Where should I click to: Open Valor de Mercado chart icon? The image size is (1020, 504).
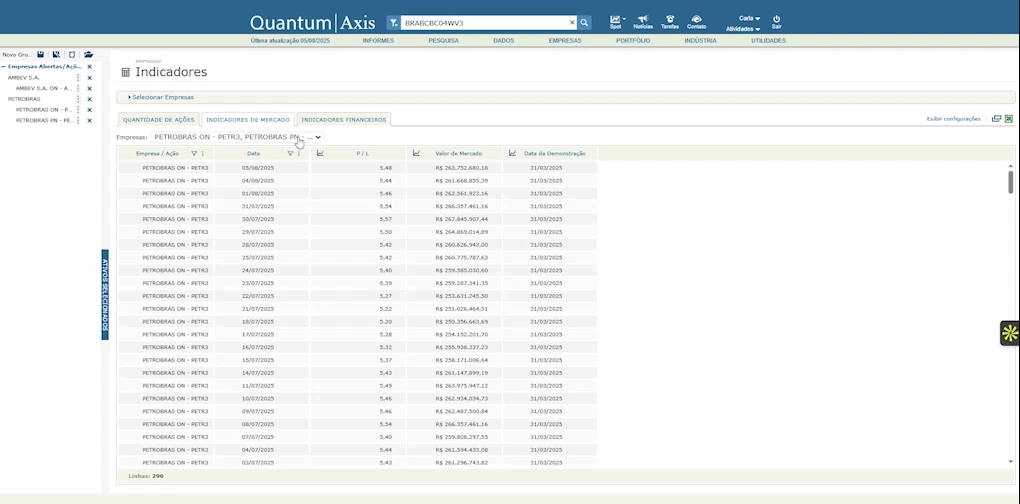[416, 153]
